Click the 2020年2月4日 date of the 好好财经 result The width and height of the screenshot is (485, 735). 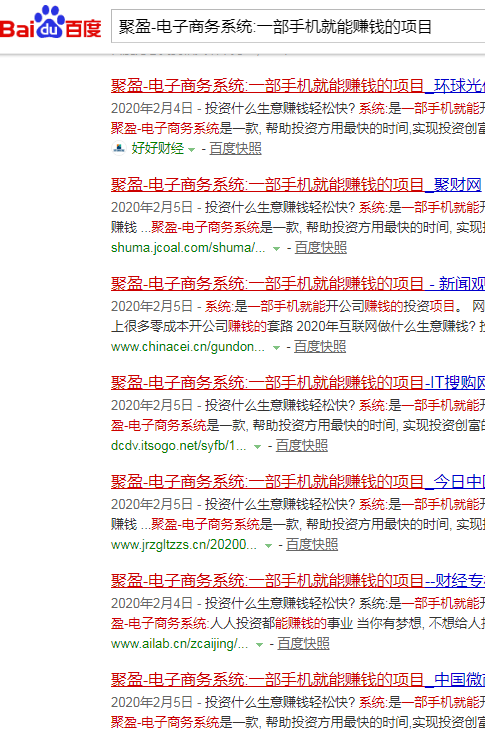point(152,108)
